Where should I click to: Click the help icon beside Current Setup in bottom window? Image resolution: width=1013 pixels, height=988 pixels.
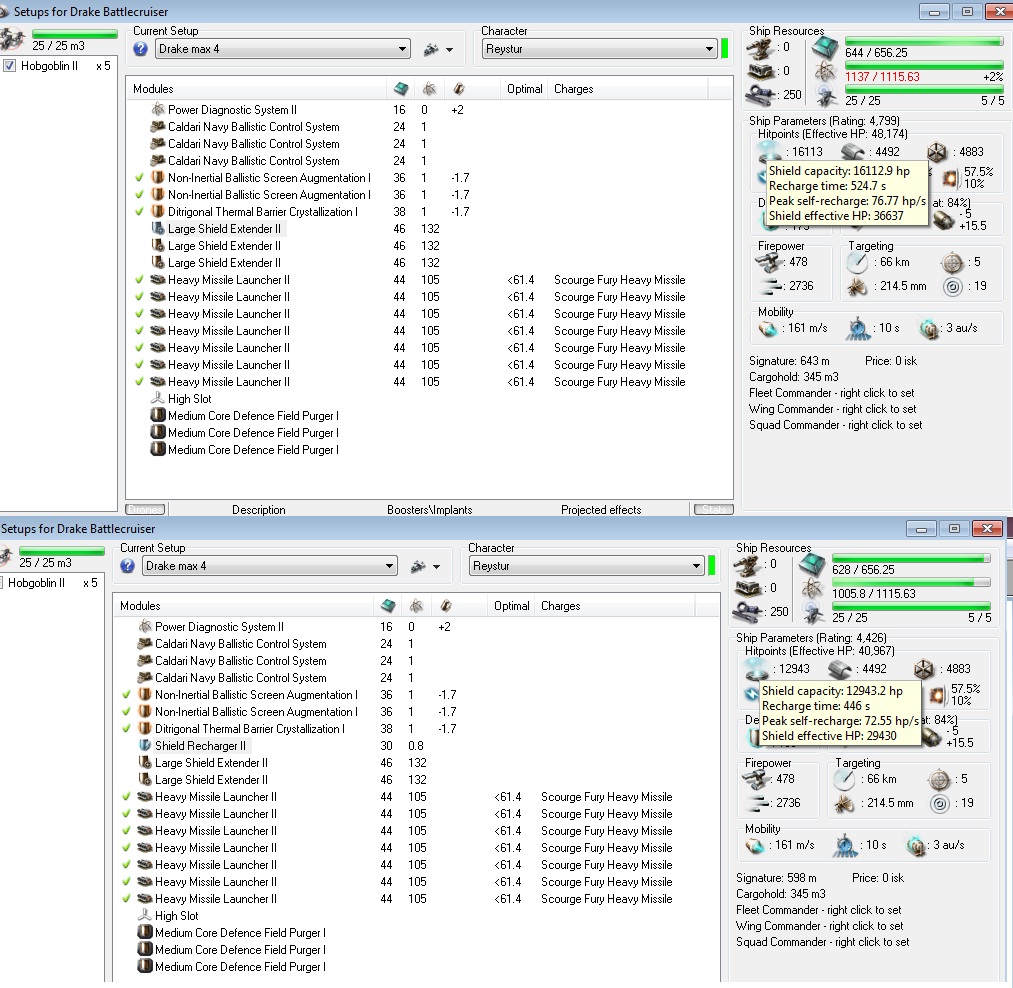click(127, 566)
